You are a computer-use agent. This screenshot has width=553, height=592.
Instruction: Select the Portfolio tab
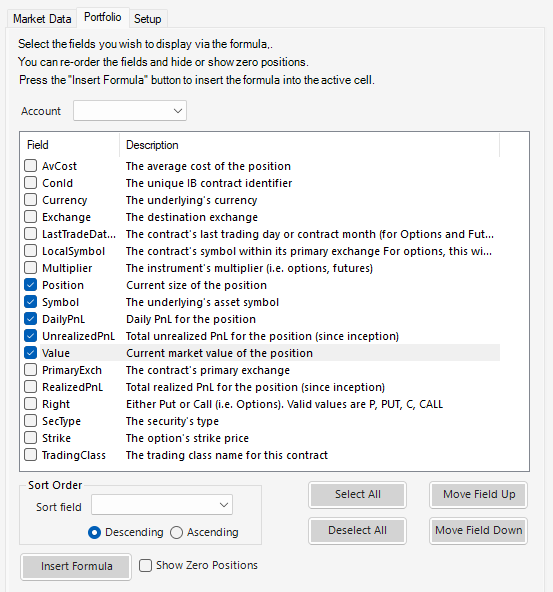103,17
